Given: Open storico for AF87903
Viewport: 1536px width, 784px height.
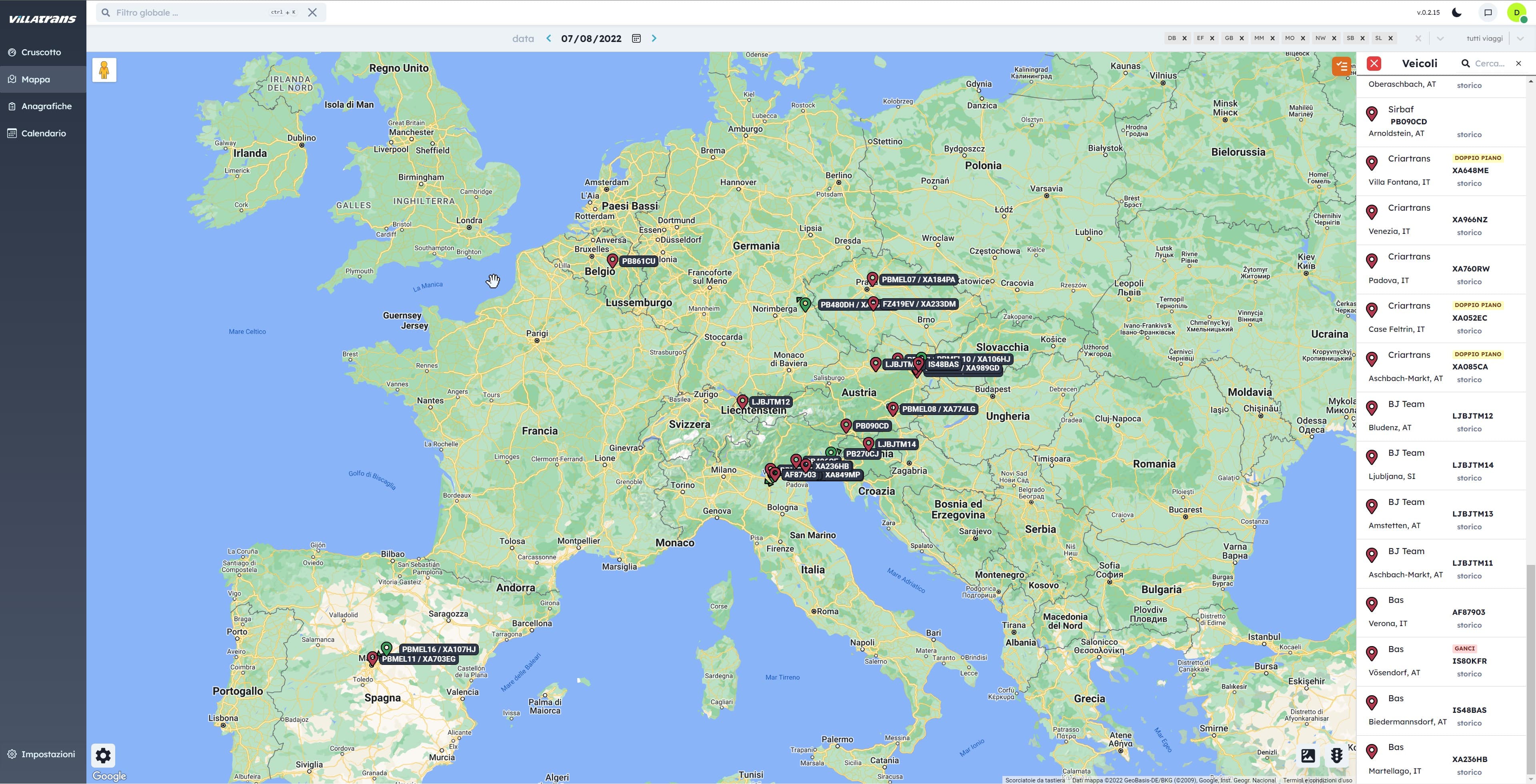Looking at the screenshot, I should click(x=1469, y=626).
